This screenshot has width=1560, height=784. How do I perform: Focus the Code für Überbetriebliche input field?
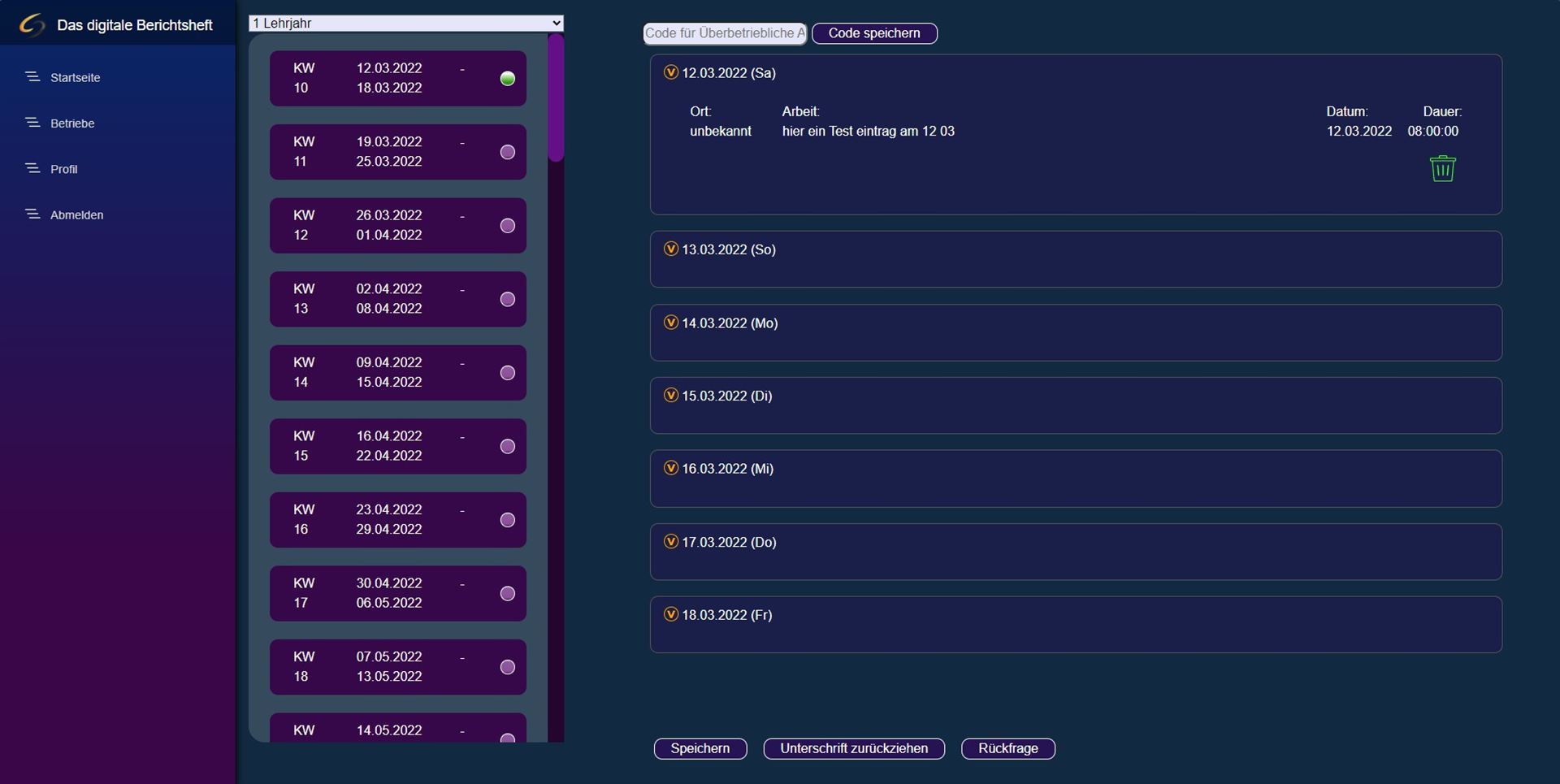point(724,33)
